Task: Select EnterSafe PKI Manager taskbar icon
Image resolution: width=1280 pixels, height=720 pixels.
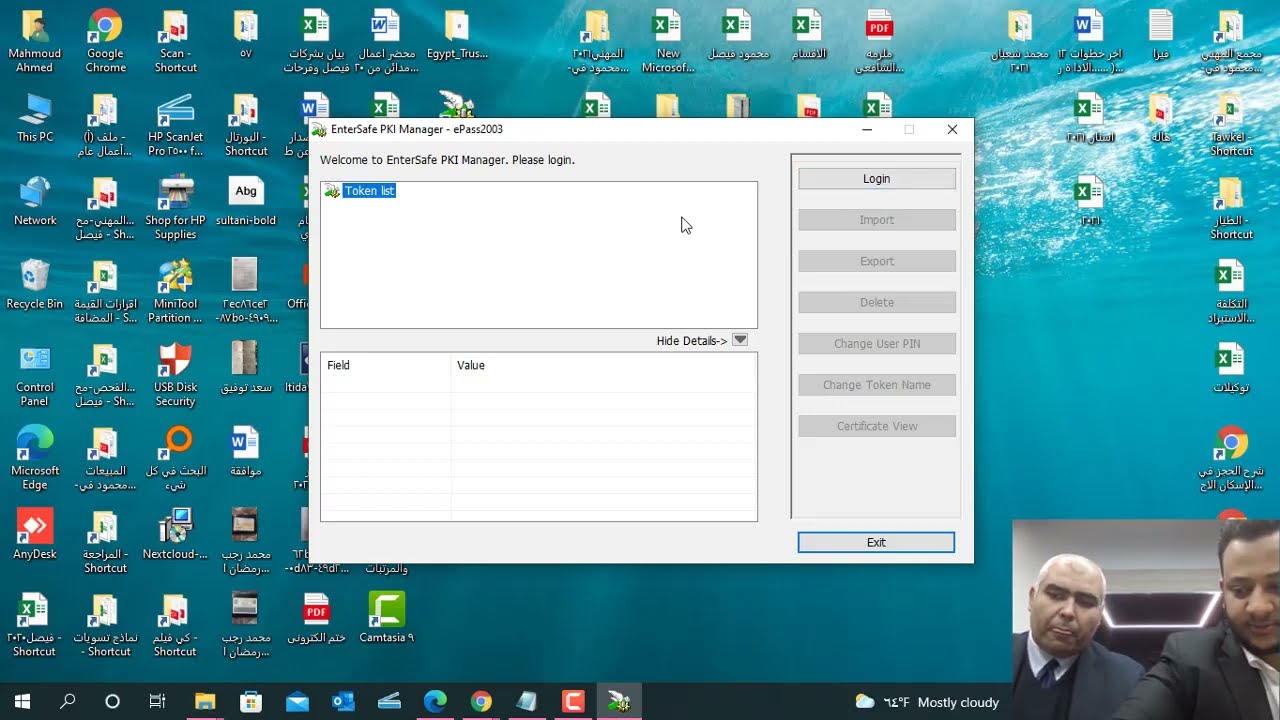Action: [x=619, y=702]
